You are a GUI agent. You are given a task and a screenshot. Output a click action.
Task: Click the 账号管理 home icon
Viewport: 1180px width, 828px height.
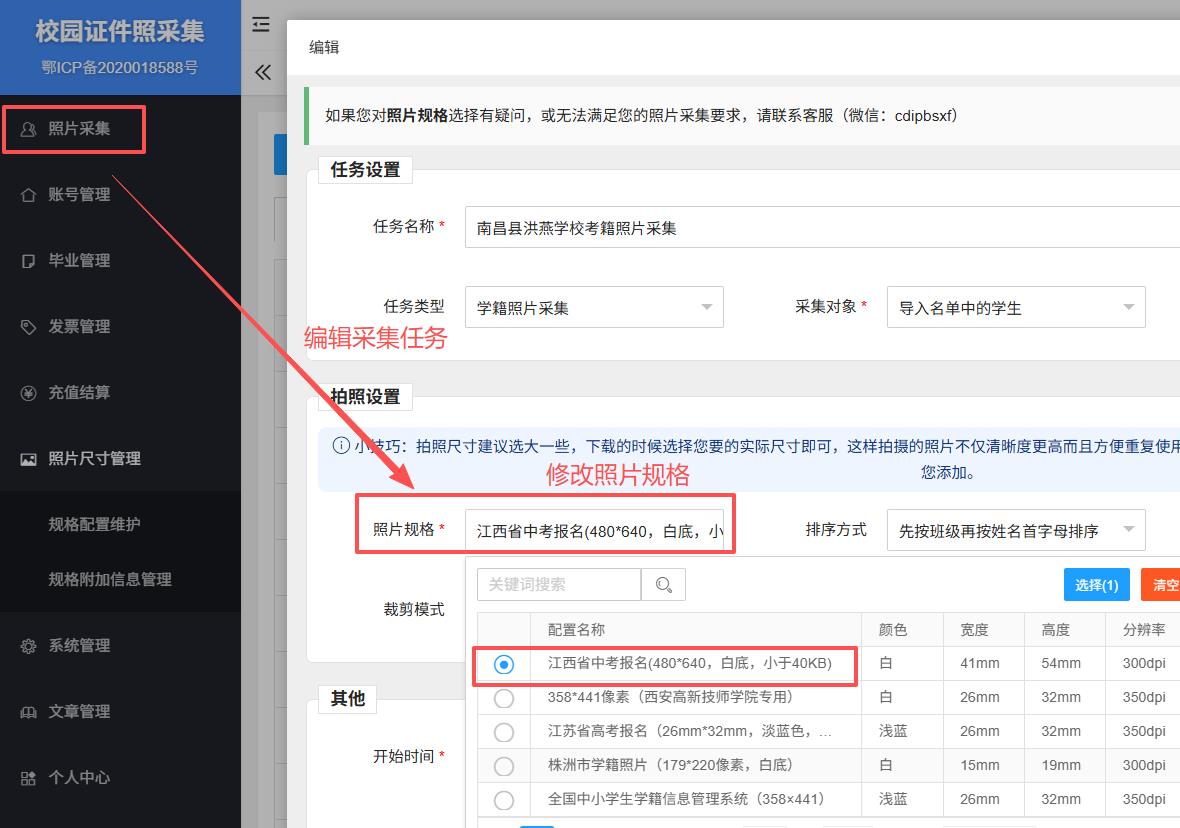pos(28,195)
